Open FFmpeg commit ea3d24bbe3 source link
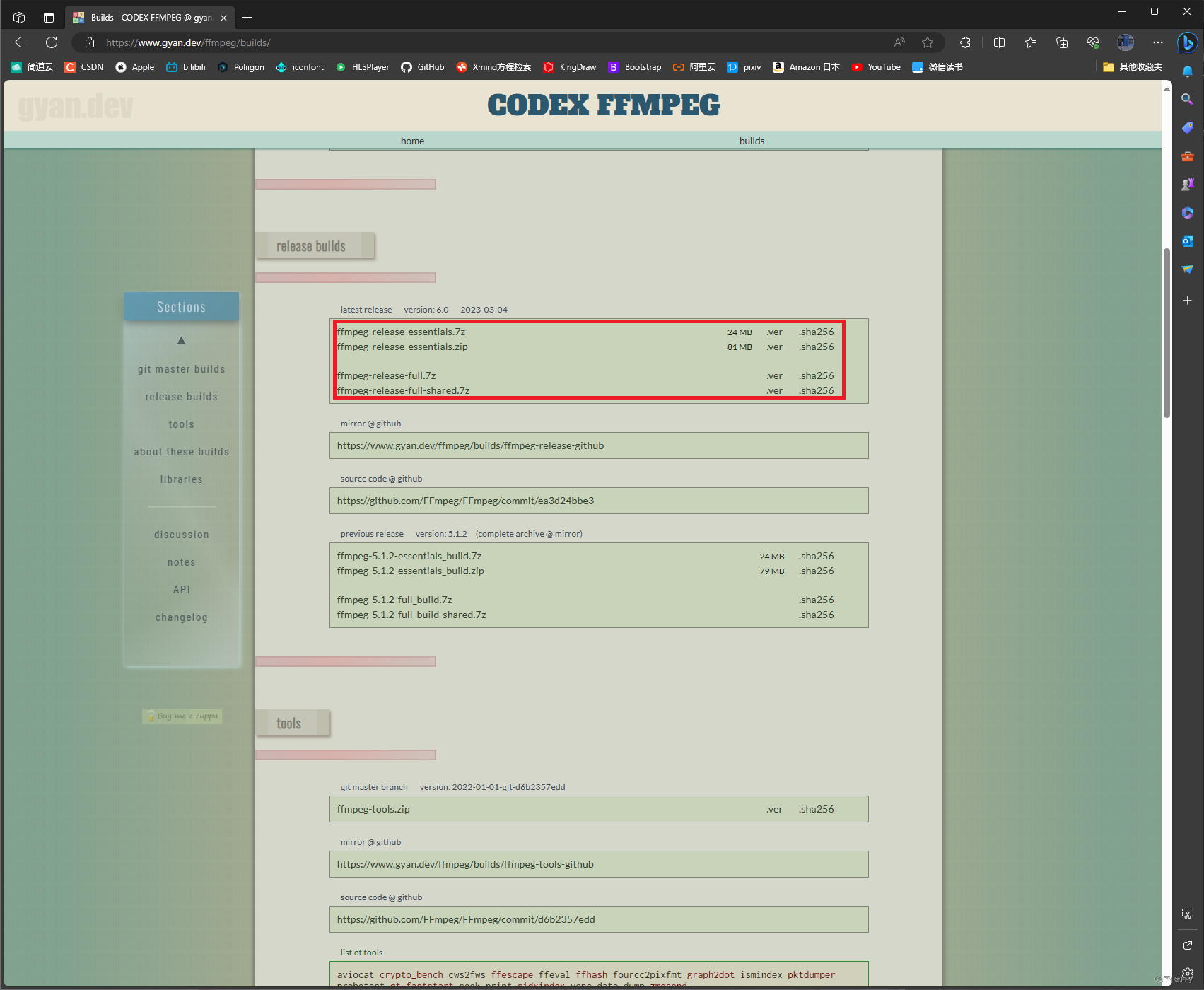Viewport: 1204px width, 990px height. 465,501
